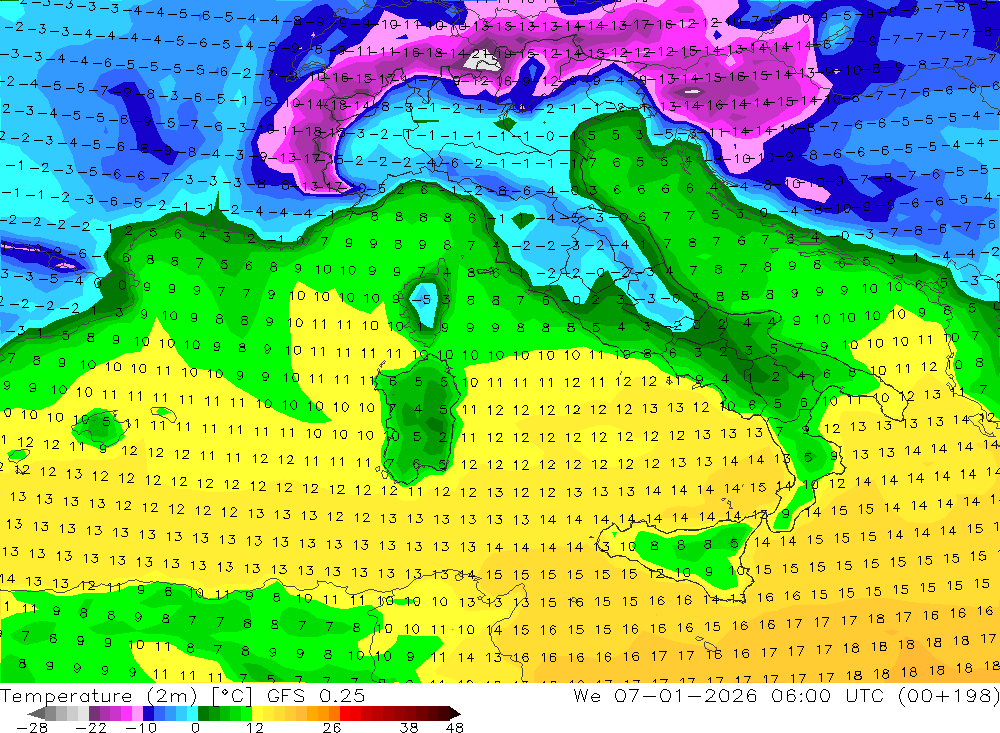Image resolution: width=1000 pixels, height=733 pixels.
Task: Click the "We 07-01-2026" date text
Action: click(665, 695)
